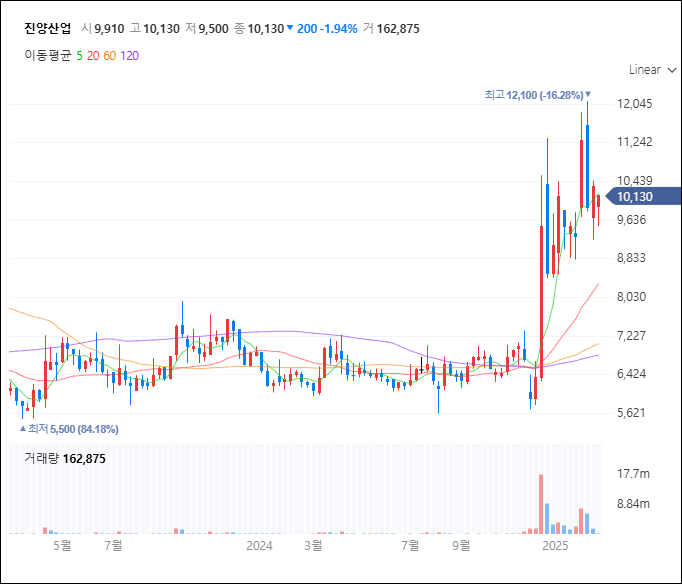Click the low price 9,500 in header
Image resolution: width=682 pixels, height=584 pixels.
tap(214, 29)
